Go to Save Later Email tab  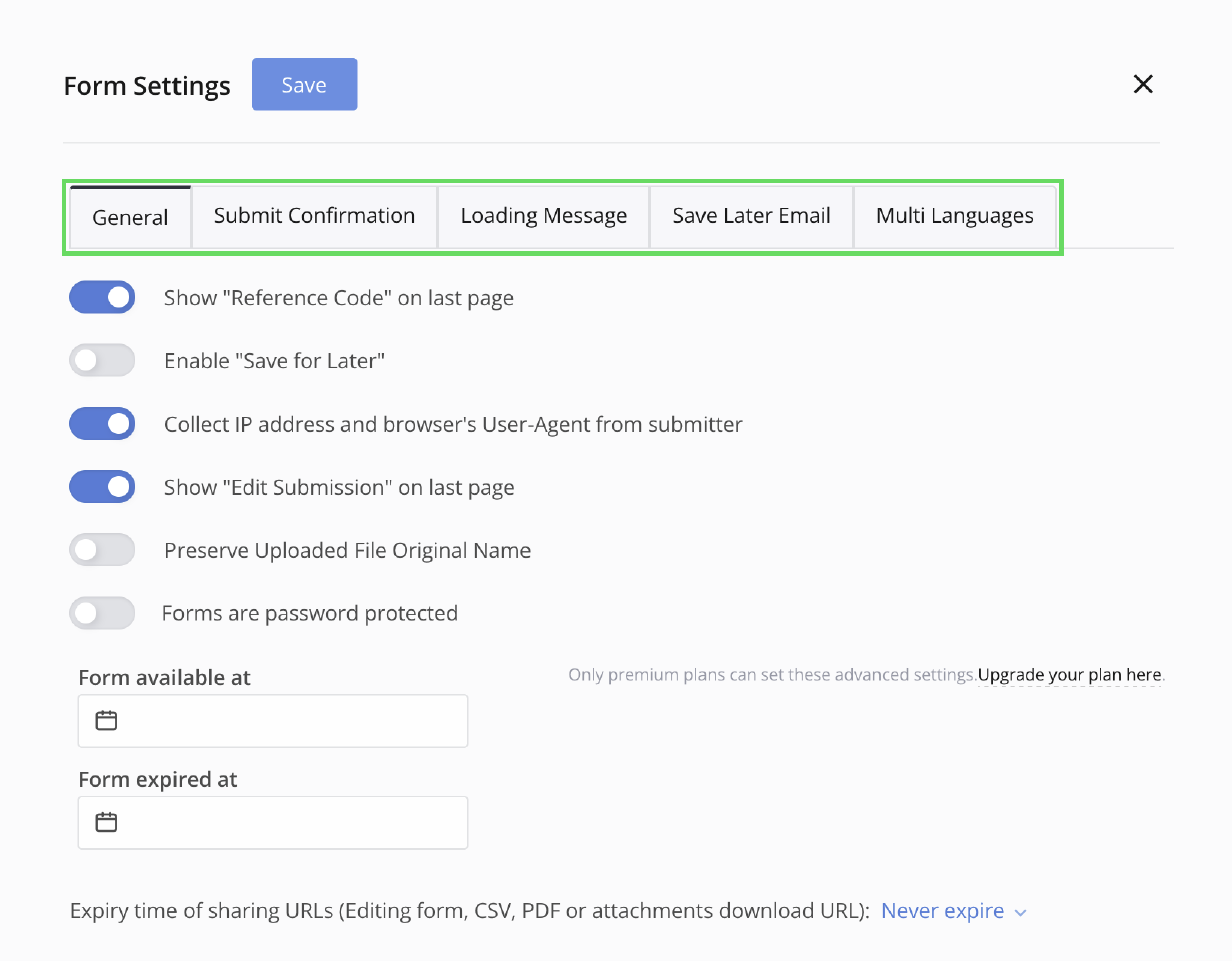(x=751, y=216)
